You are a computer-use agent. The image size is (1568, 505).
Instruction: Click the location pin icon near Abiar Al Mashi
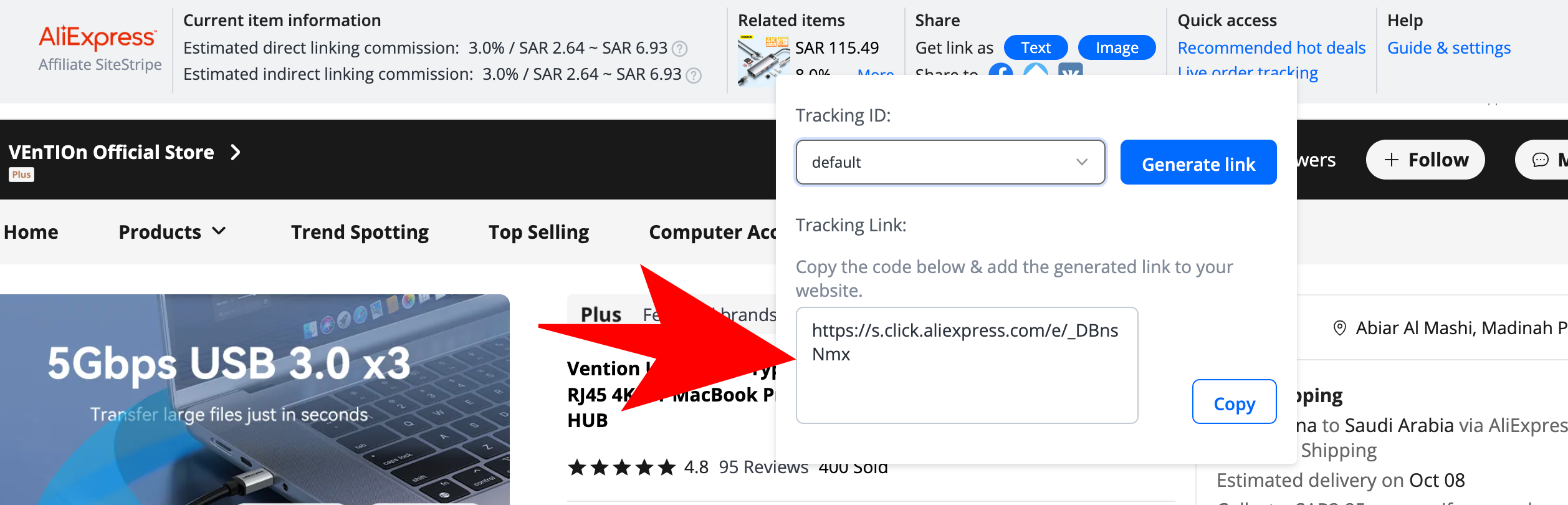pyautogui.click(x=1339, y=328)
